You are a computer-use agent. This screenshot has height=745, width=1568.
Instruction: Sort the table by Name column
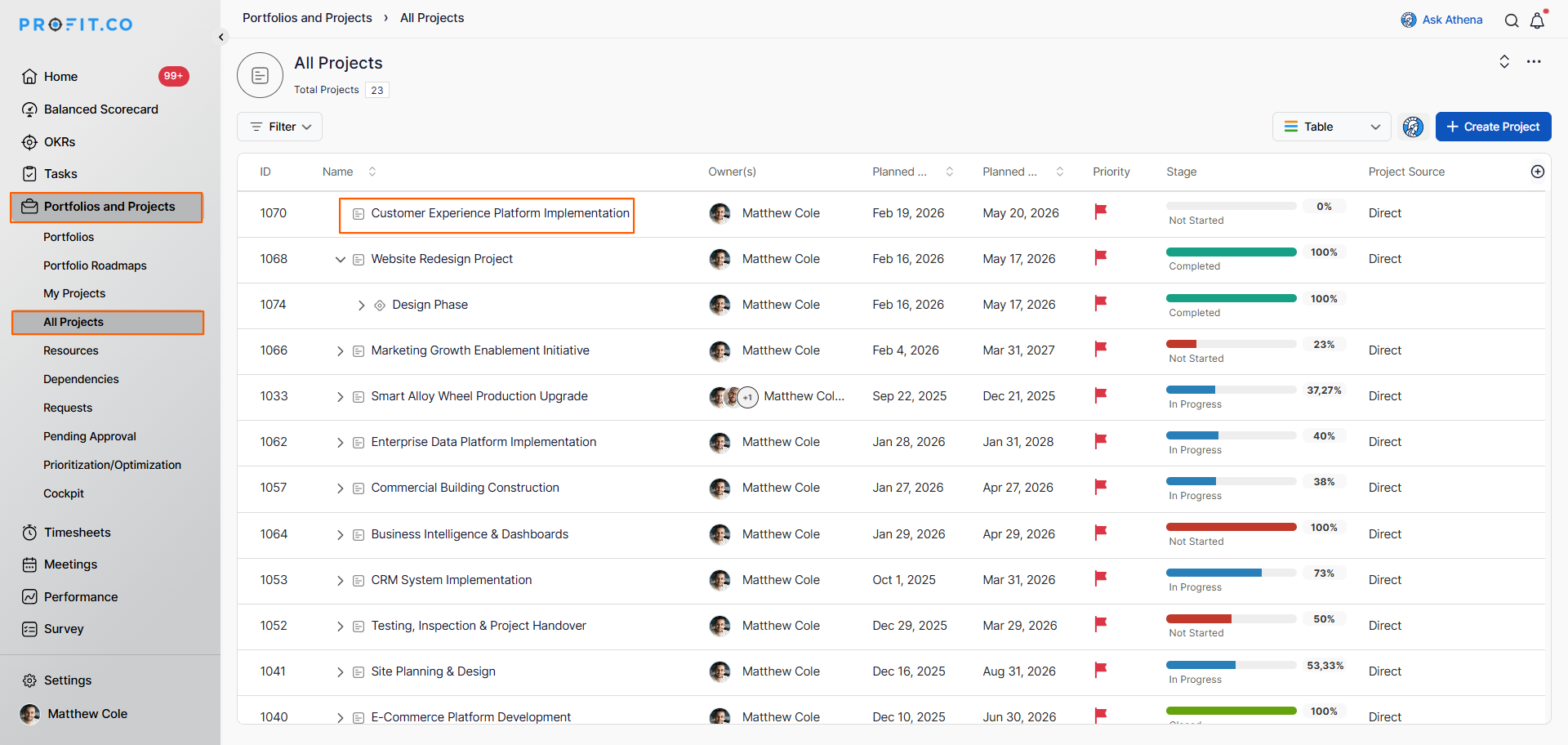[372, 172]
